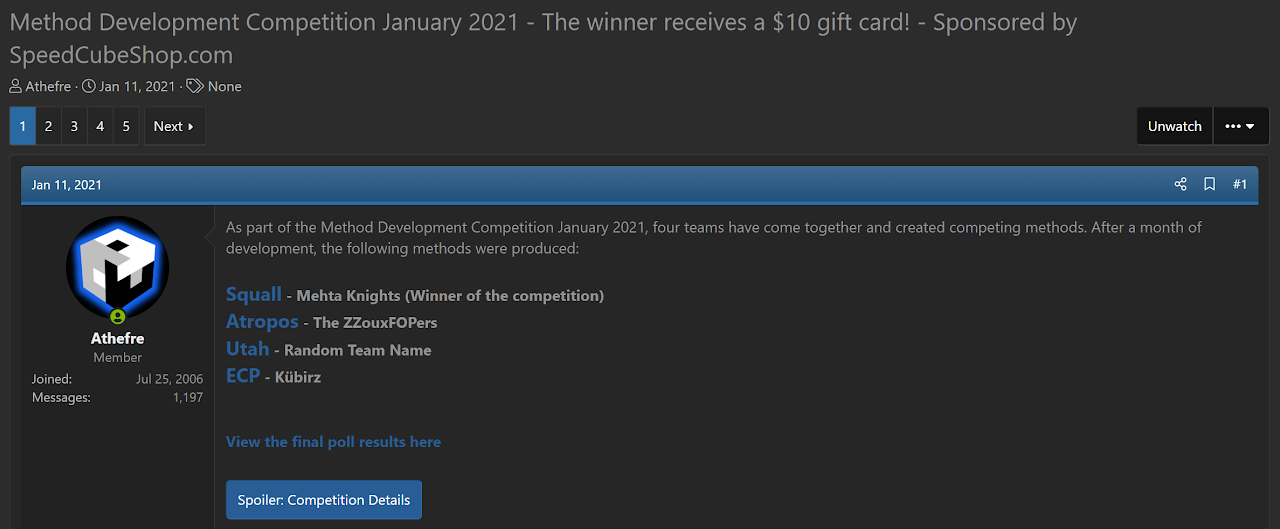The width and height of the screenshot is (1280, 529).
Task: Open the three-dots thread options menu
Action: 1240,126
